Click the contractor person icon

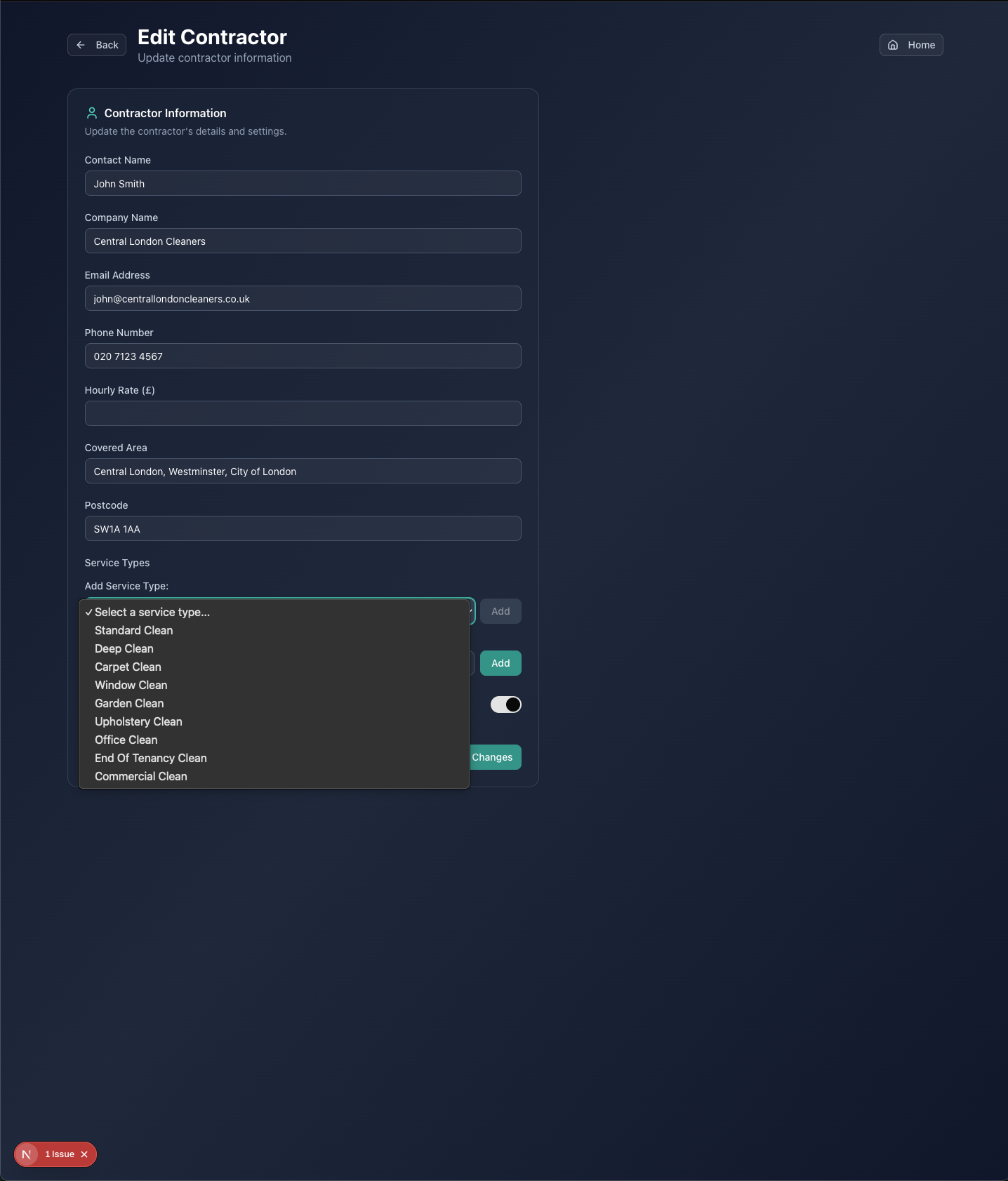click(x=91, y=113)
